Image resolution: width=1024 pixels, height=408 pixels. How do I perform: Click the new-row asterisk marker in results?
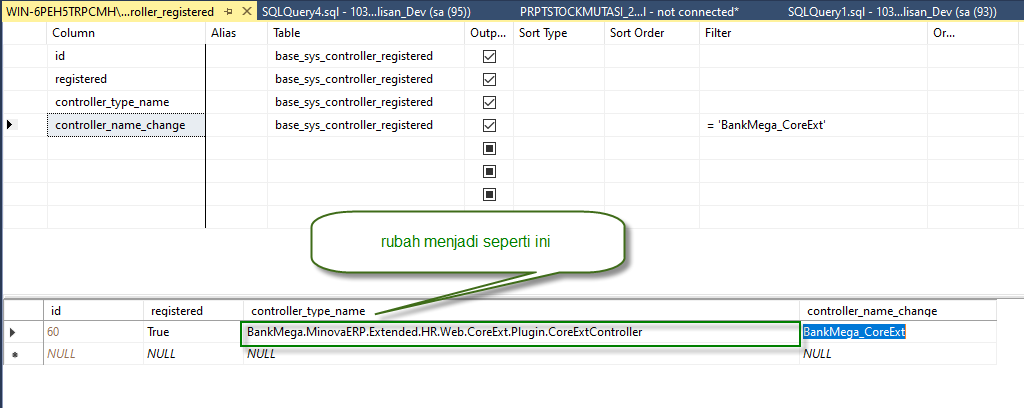(12, 354)
